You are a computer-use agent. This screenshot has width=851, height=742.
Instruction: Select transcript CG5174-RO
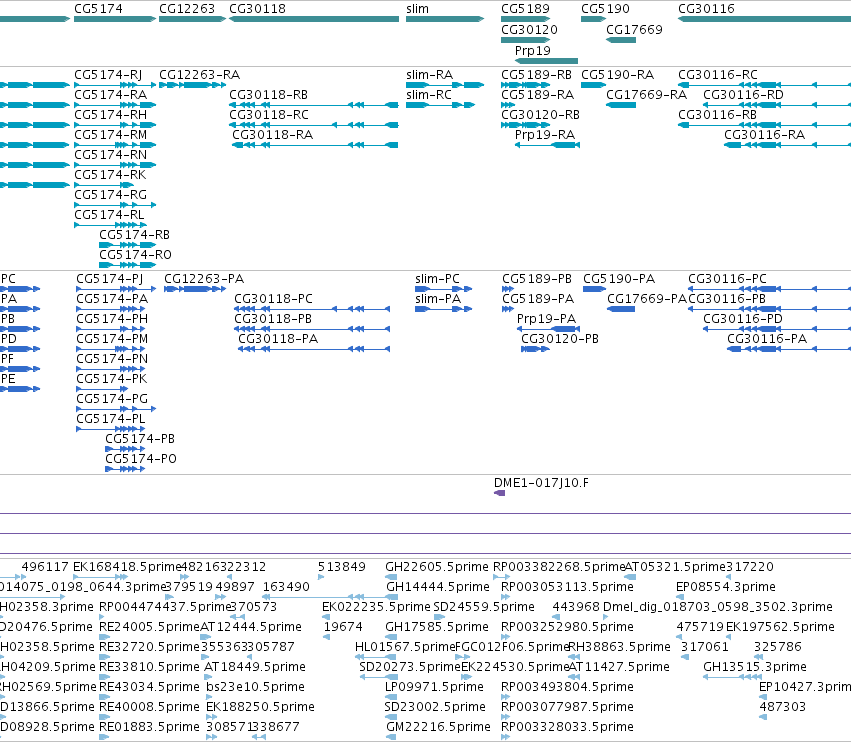click(135, 255)
